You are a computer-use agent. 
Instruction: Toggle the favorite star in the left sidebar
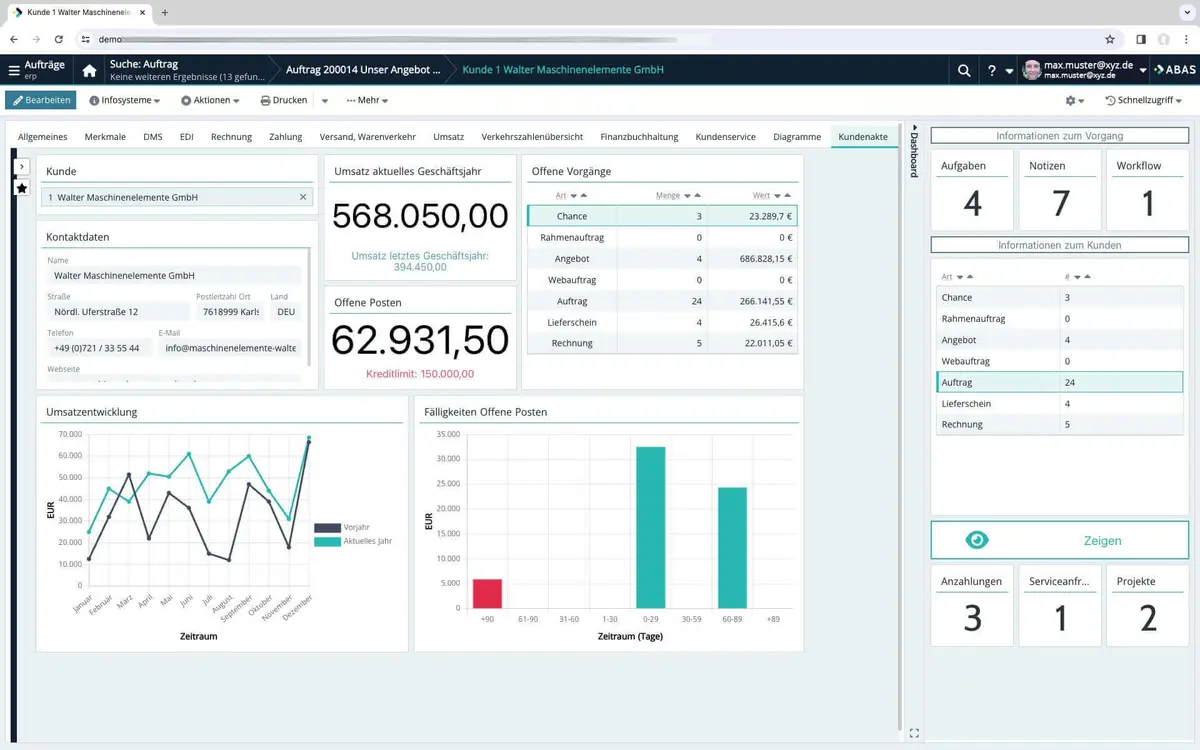(x=22, y=187)
